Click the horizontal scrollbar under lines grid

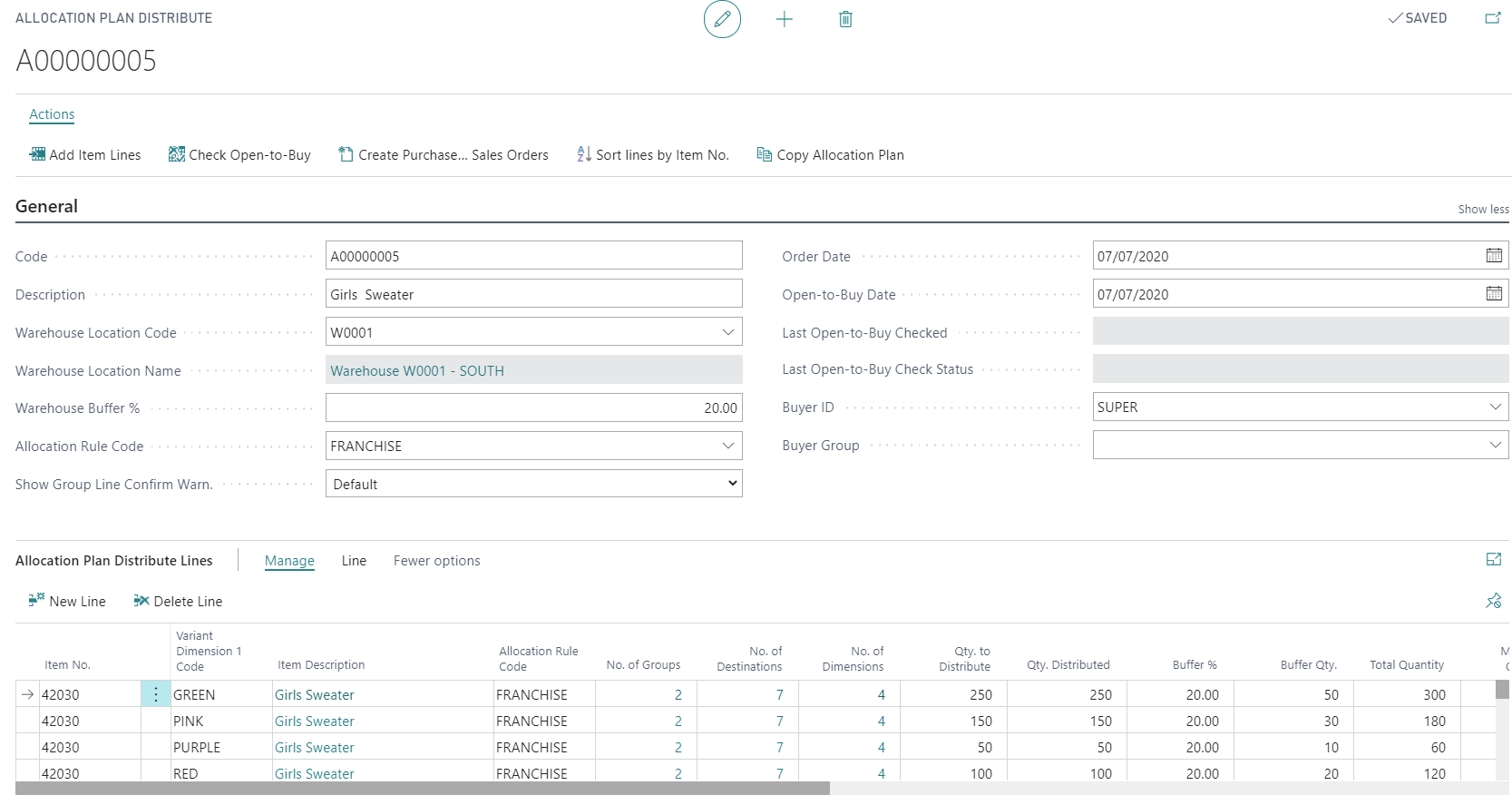coord(422,789)
